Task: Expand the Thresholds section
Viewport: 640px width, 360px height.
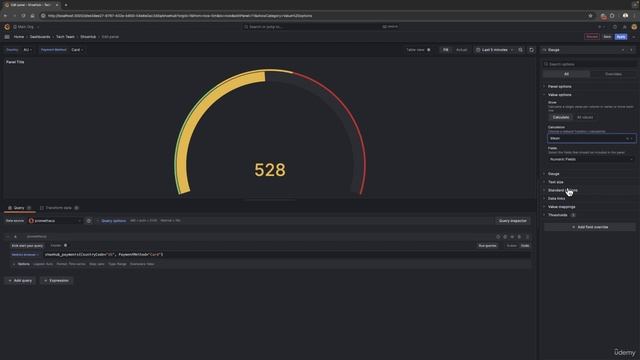Action: pyautogui.click(x=558, y=215)
